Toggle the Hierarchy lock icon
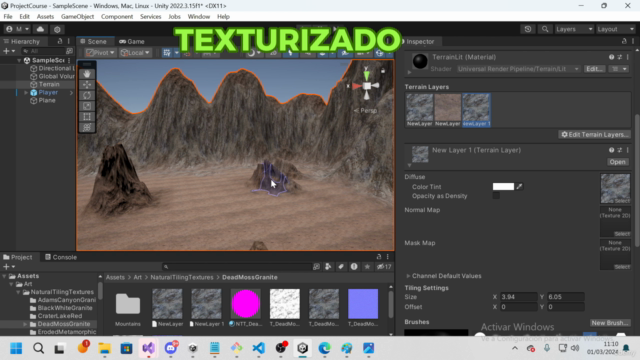This screenshot has width=640, height=360. point(60,41)
